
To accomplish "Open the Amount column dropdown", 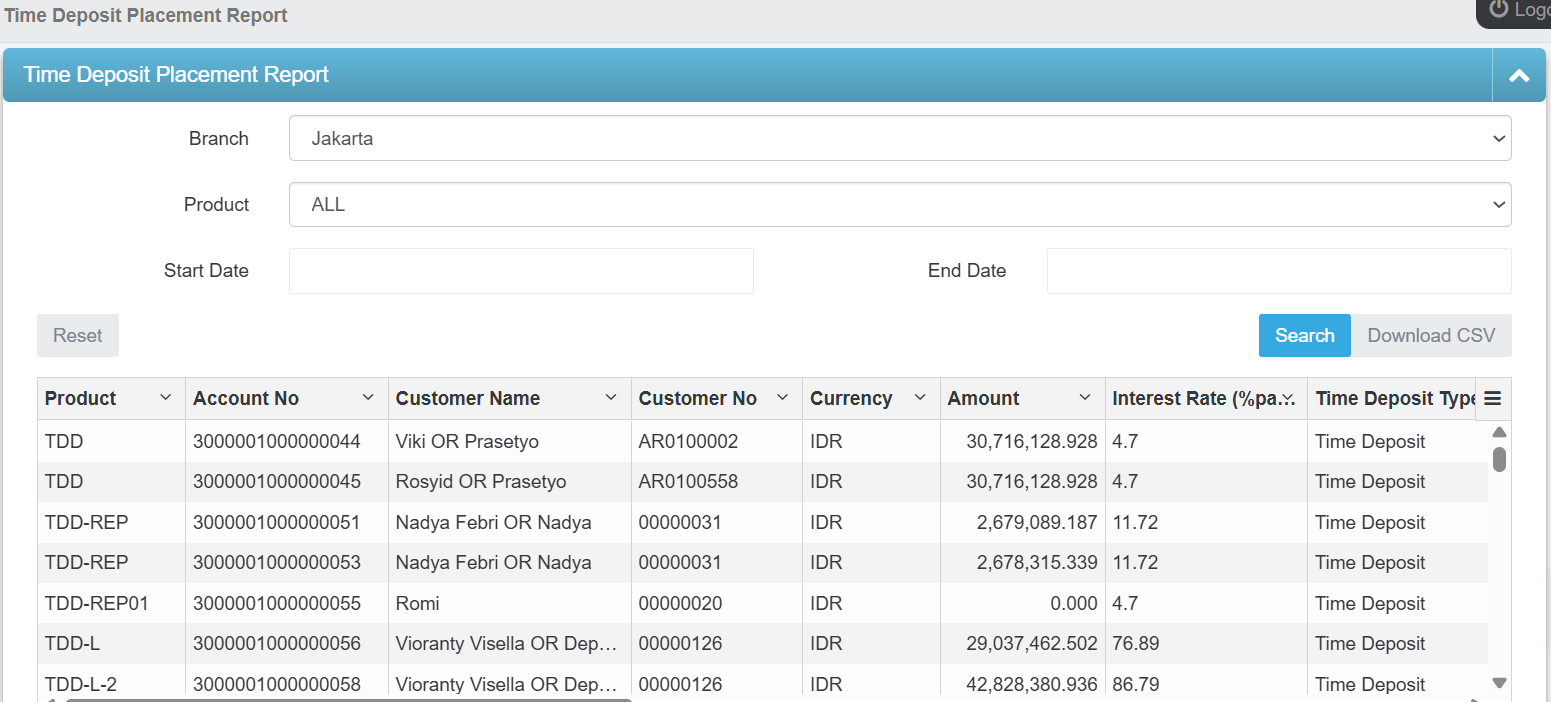I will tap(1087, 398).
